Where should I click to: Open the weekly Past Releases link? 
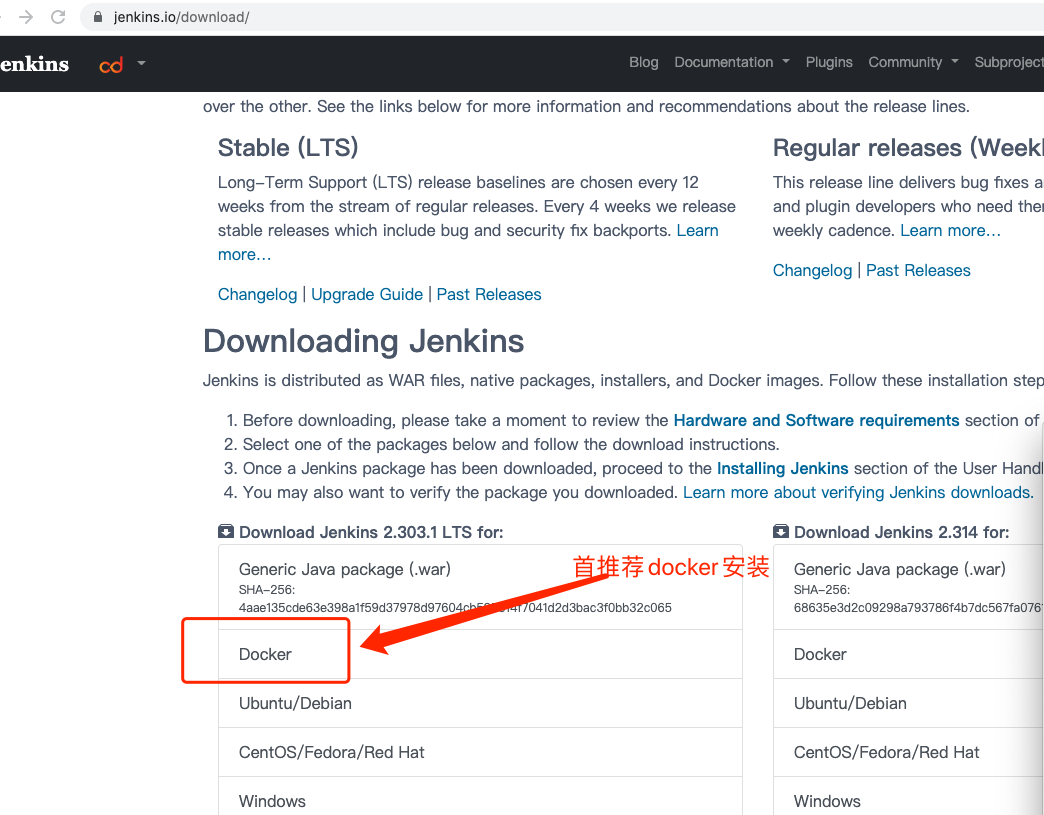[918, 270]
